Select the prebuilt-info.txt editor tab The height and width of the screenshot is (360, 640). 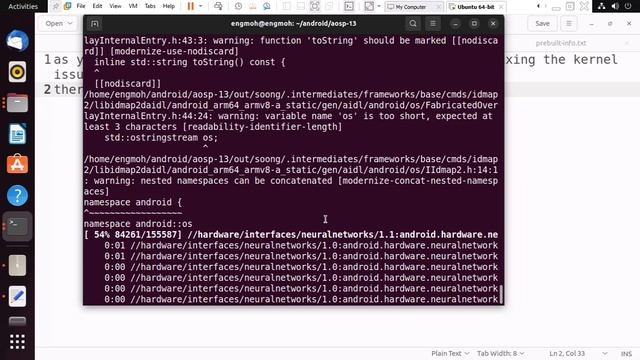coord(561,43)
